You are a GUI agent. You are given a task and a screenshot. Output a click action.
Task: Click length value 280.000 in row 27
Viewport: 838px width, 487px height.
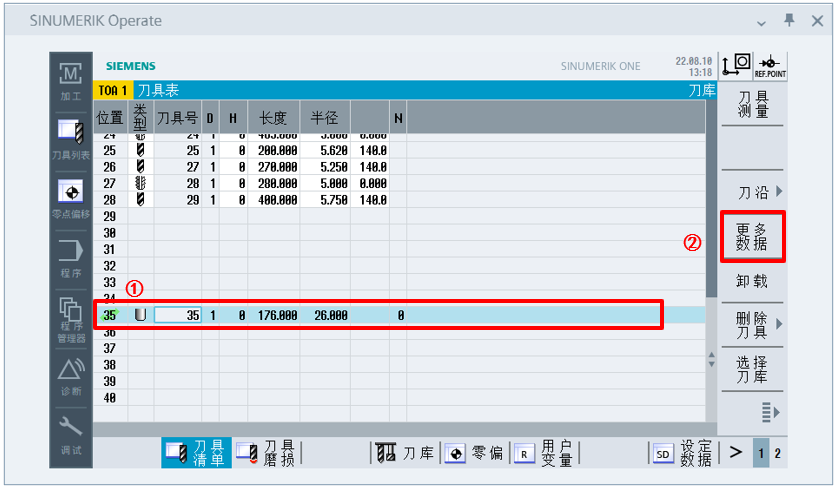pyautogui.click(x=277, y=183)
